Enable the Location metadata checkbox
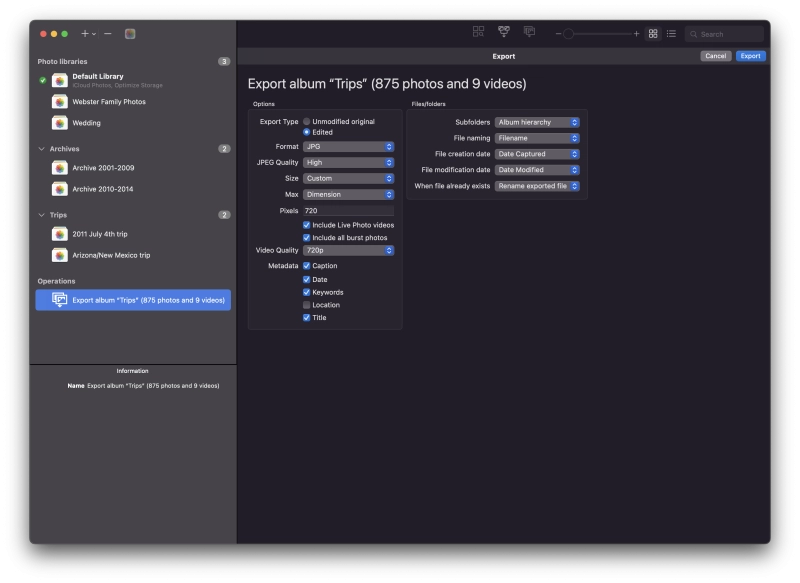This screenshot has width=800, height=583. coord(307,305)
